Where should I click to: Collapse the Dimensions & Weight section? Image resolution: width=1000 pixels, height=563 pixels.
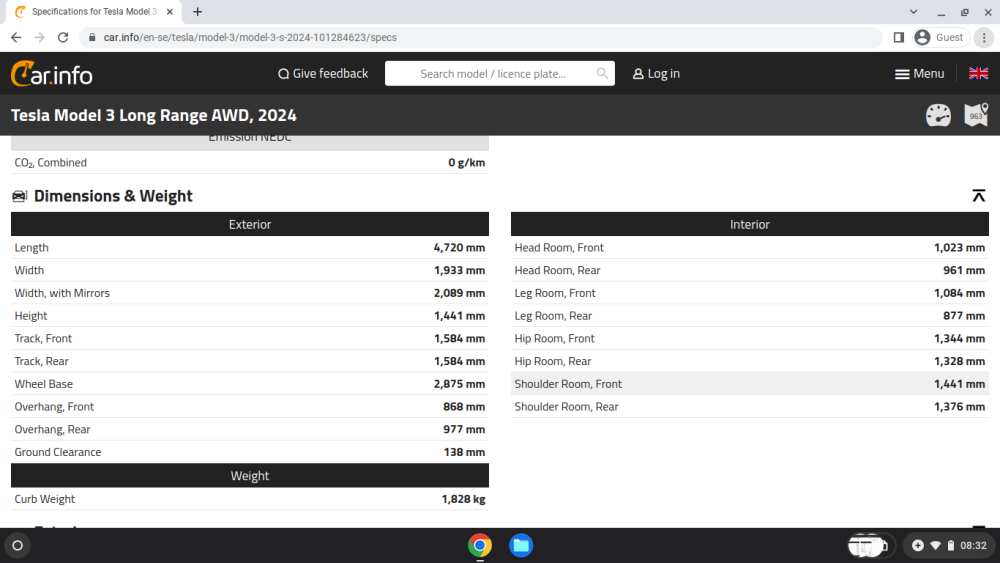tap(978, 196)
